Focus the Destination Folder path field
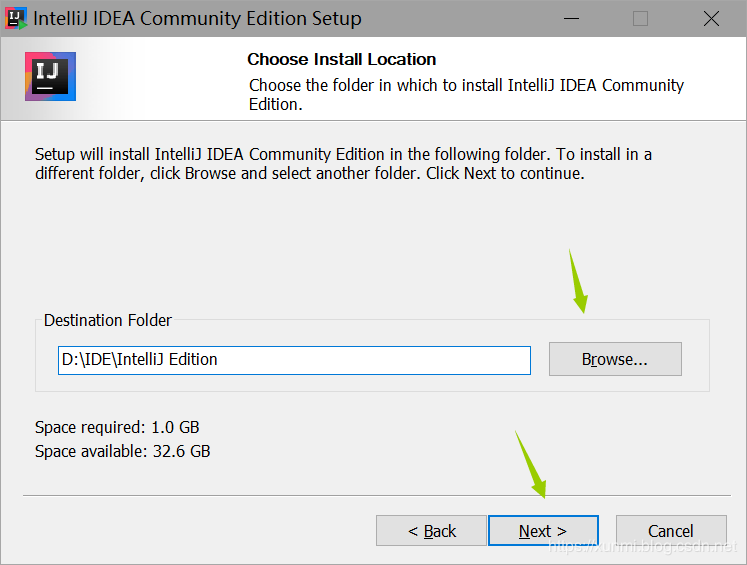The image size is (747, 565). (294, 360)
